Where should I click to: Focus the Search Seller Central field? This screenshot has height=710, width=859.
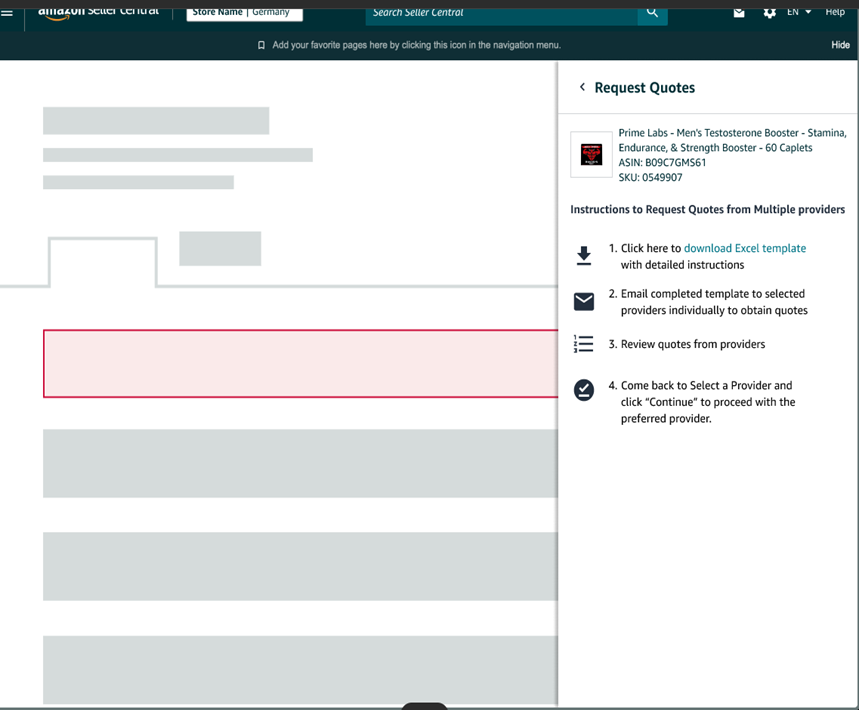tap(501, 12)
